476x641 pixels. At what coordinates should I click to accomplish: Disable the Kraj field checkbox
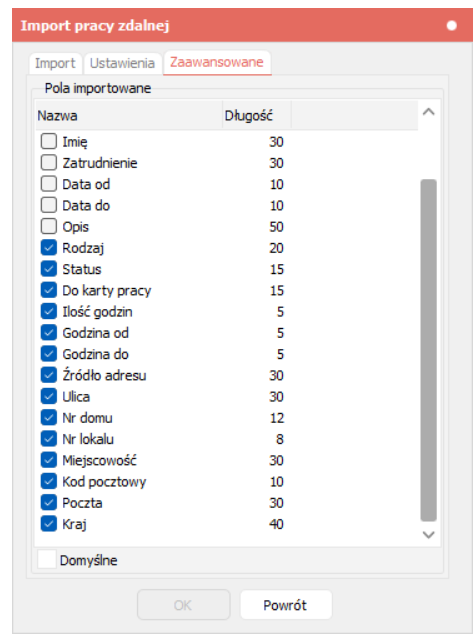49,524
